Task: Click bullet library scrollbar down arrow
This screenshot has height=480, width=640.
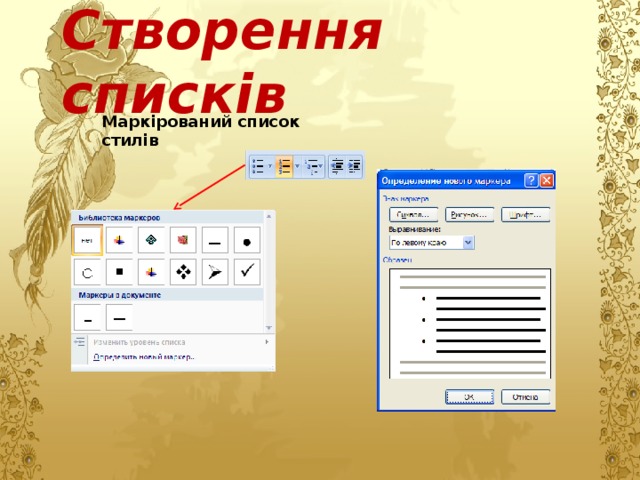Action: click(269, 328)
